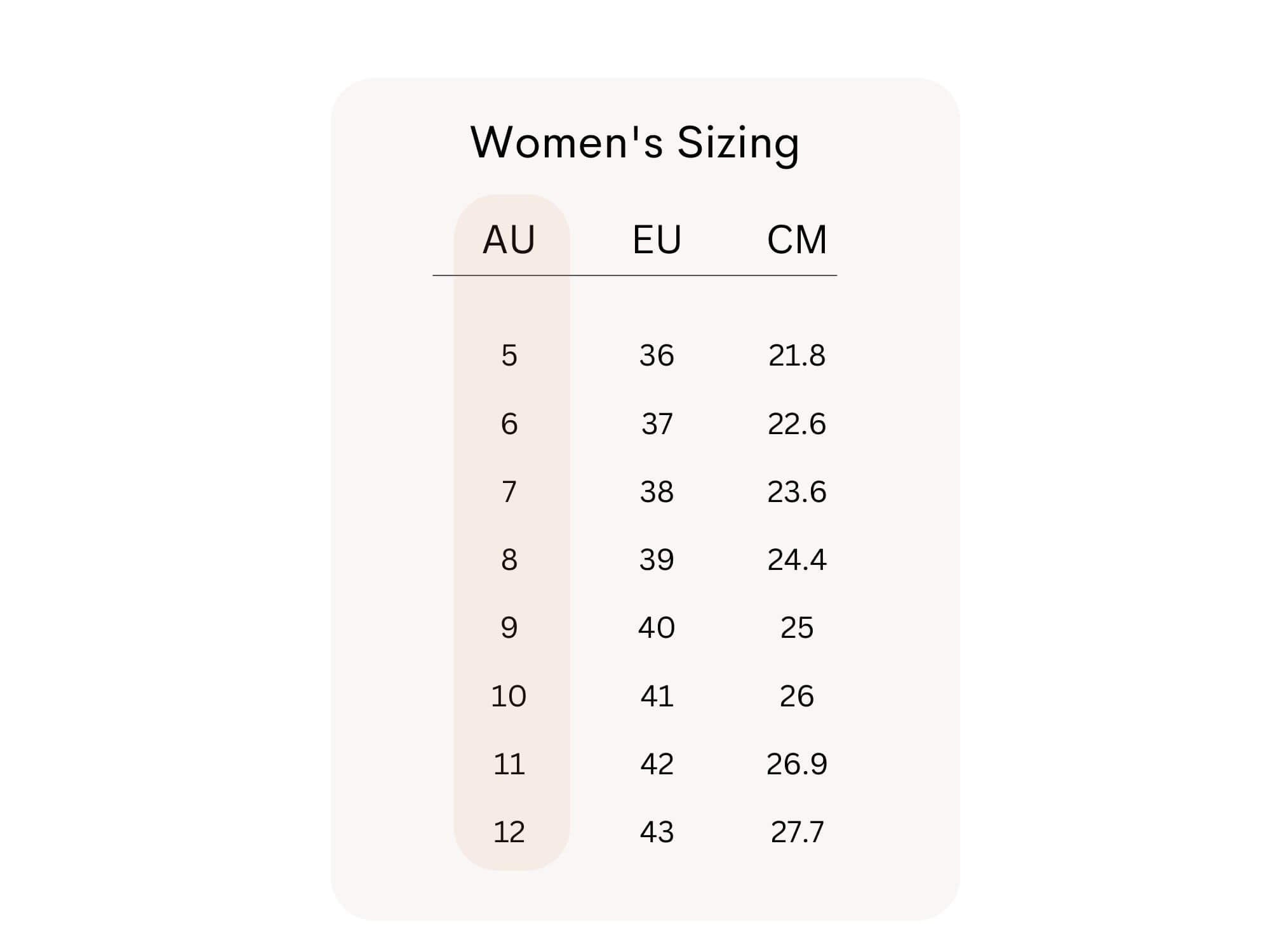This screenshot has width=1270, height=952.
Task: Select the EU column header
Action: point(657,240)
